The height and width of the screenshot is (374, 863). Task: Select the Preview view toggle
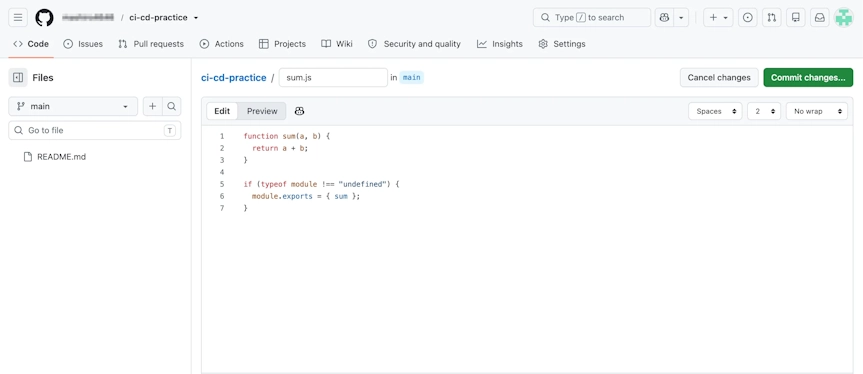pyautogui.click(x=262, y=111)
